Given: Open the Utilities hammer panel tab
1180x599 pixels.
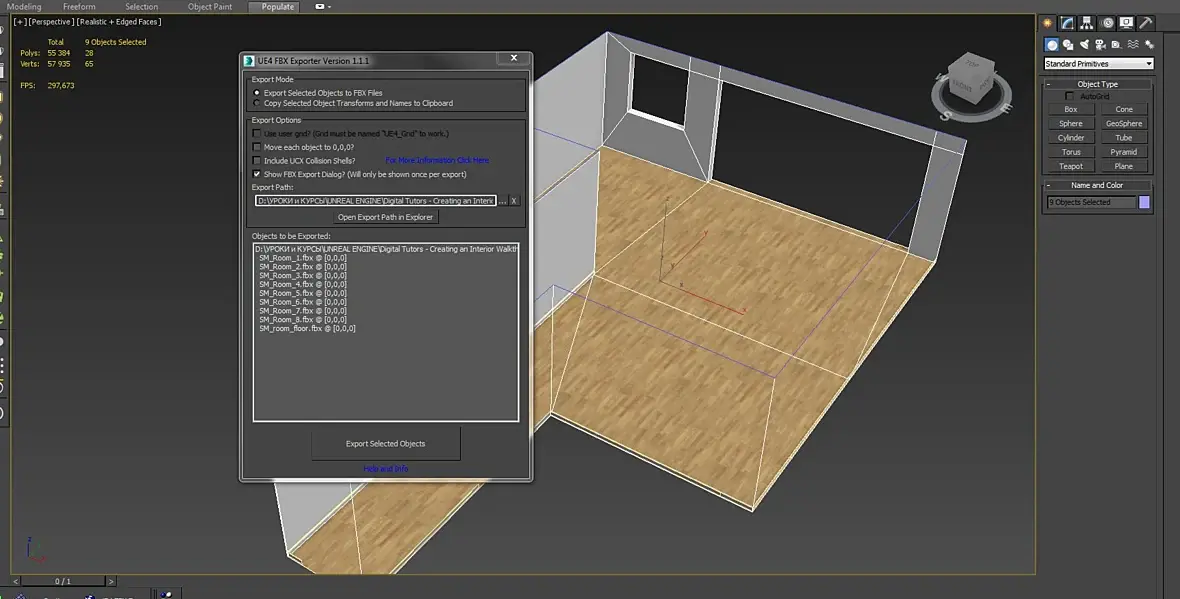Looking at the screenshot, I should (1146, 23).
